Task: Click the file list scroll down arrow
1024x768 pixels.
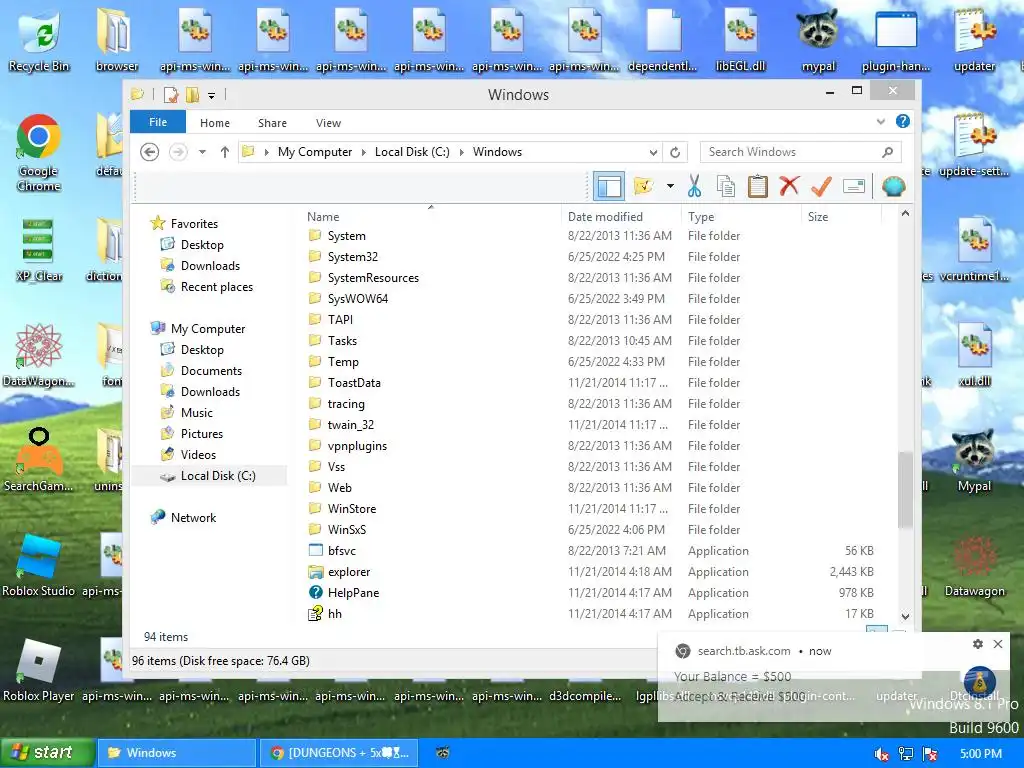Action: click(905, 616)
